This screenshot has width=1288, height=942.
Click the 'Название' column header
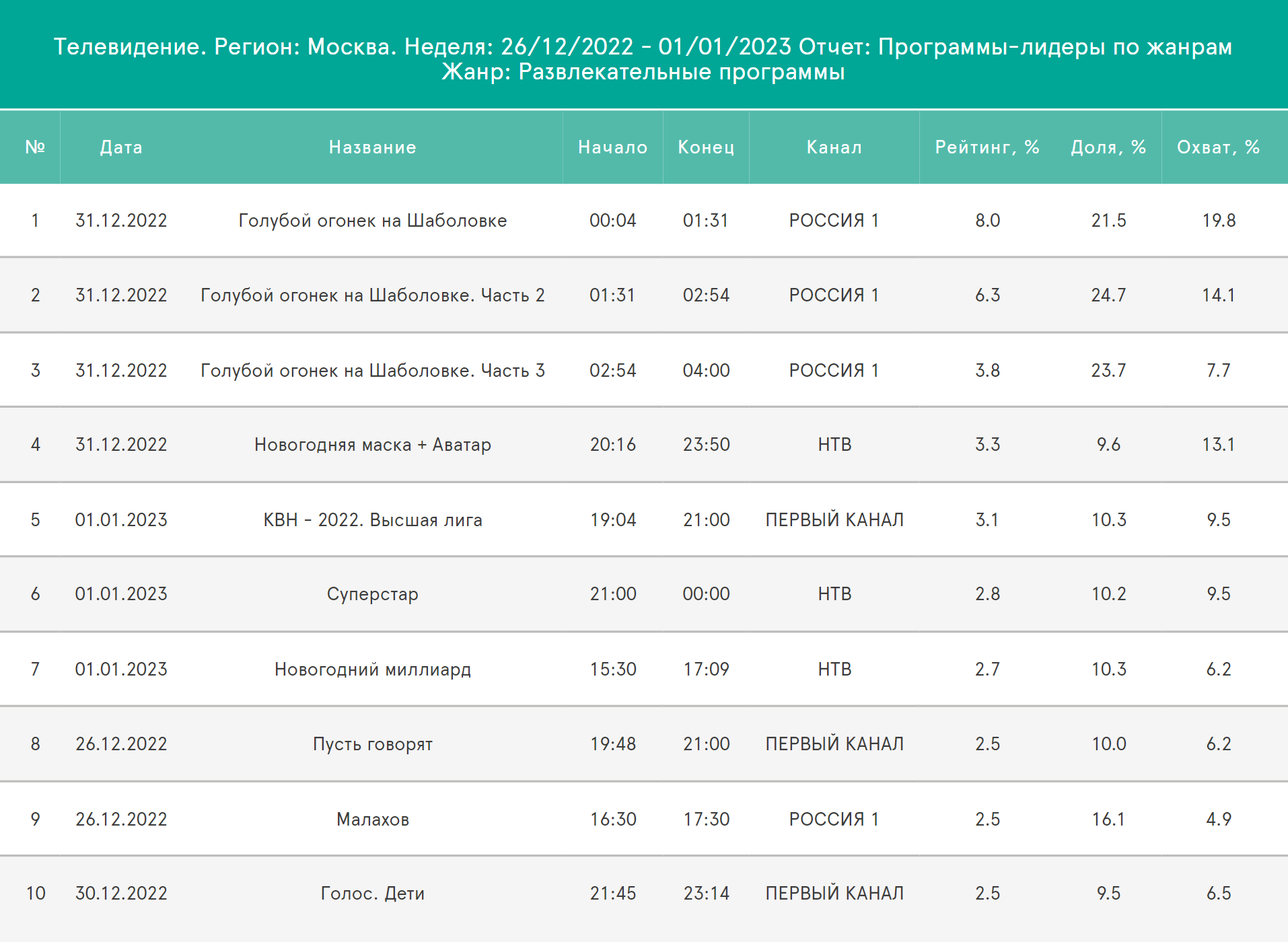(373, 147)
